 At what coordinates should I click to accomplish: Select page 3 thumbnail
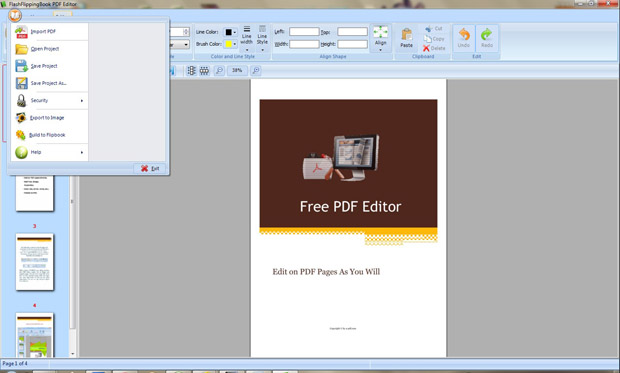click(x=34, y=261)
